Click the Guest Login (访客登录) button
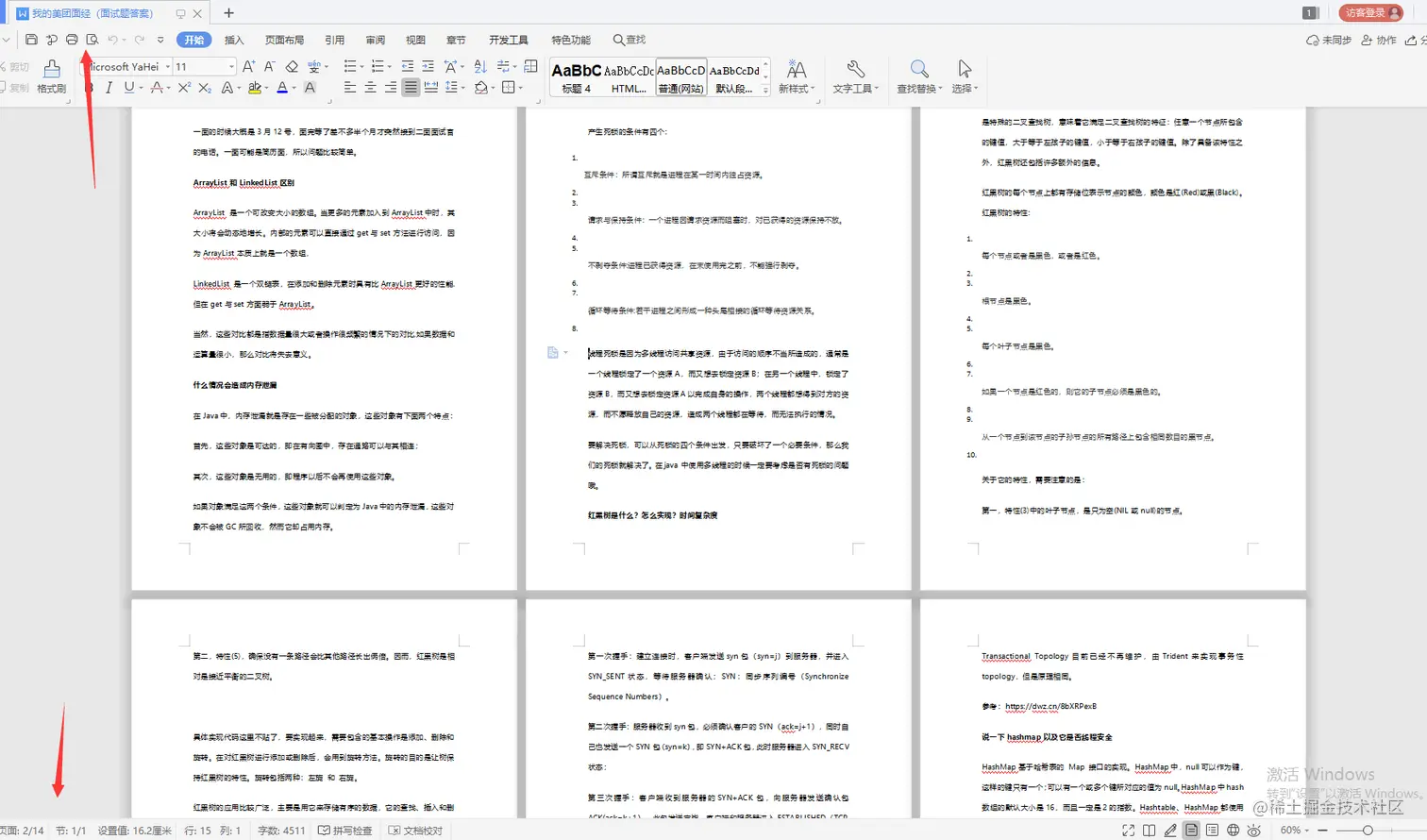Viewport: 1427px width, 840px height. point(1371,12)
